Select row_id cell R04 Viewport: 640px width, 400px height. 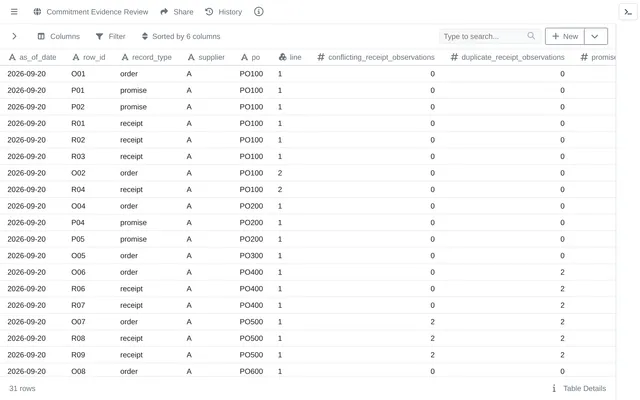(x=78, y=189)
